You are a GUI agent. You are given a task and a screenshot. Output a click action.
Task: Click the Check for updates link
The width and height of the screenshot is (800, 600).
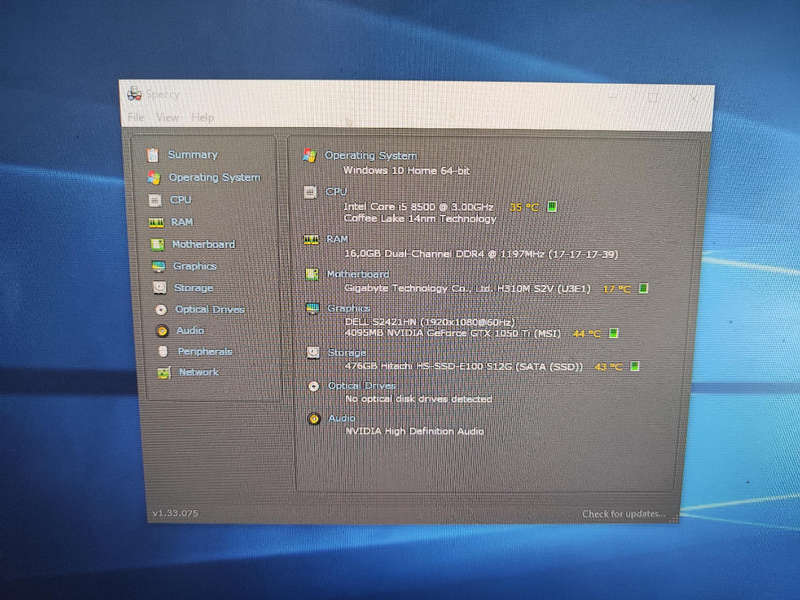623,514
